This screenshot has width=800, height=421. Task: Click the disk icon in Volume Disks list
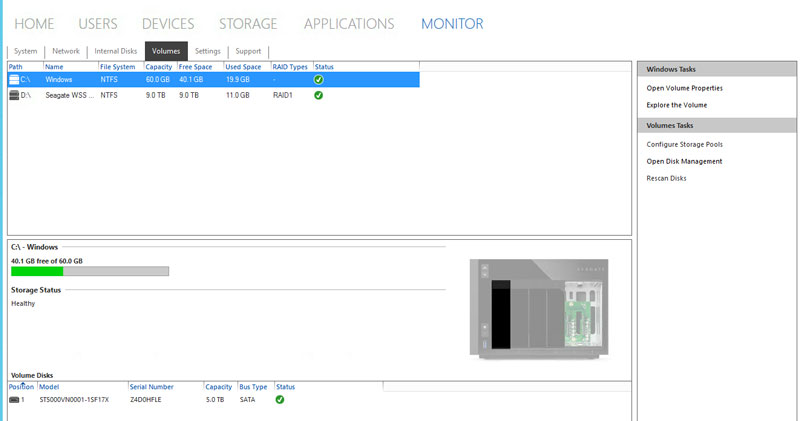click(14, 399)
